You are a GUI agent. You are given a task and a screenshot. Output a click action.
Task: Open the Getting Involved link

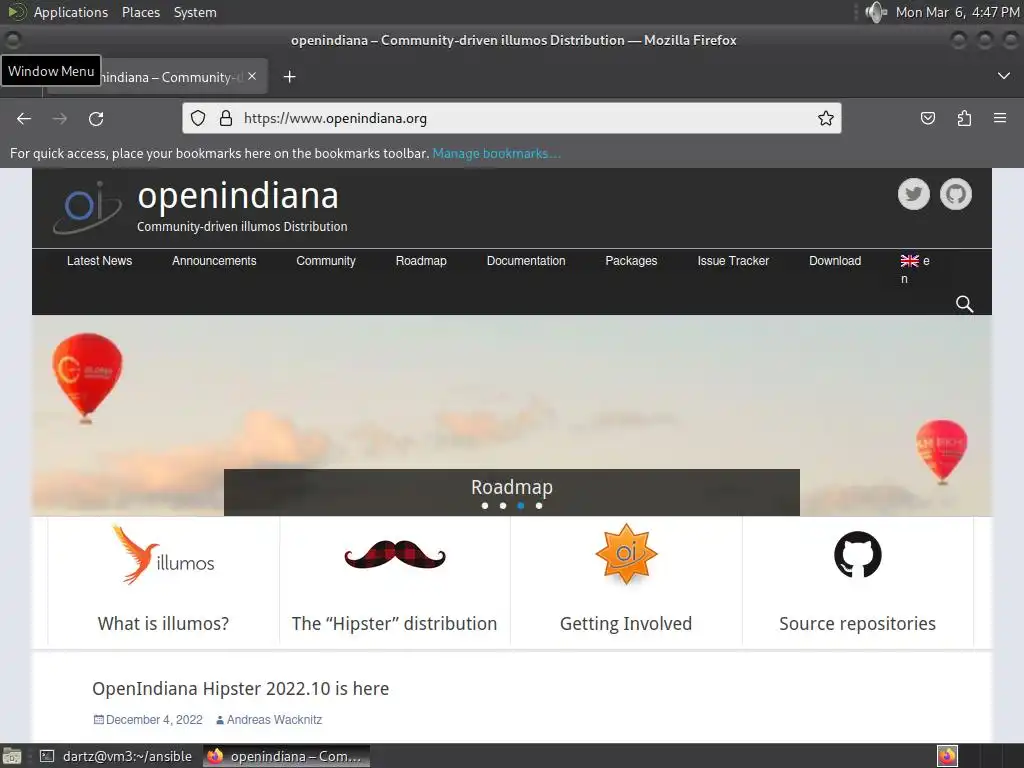click(x=626, y=624)
